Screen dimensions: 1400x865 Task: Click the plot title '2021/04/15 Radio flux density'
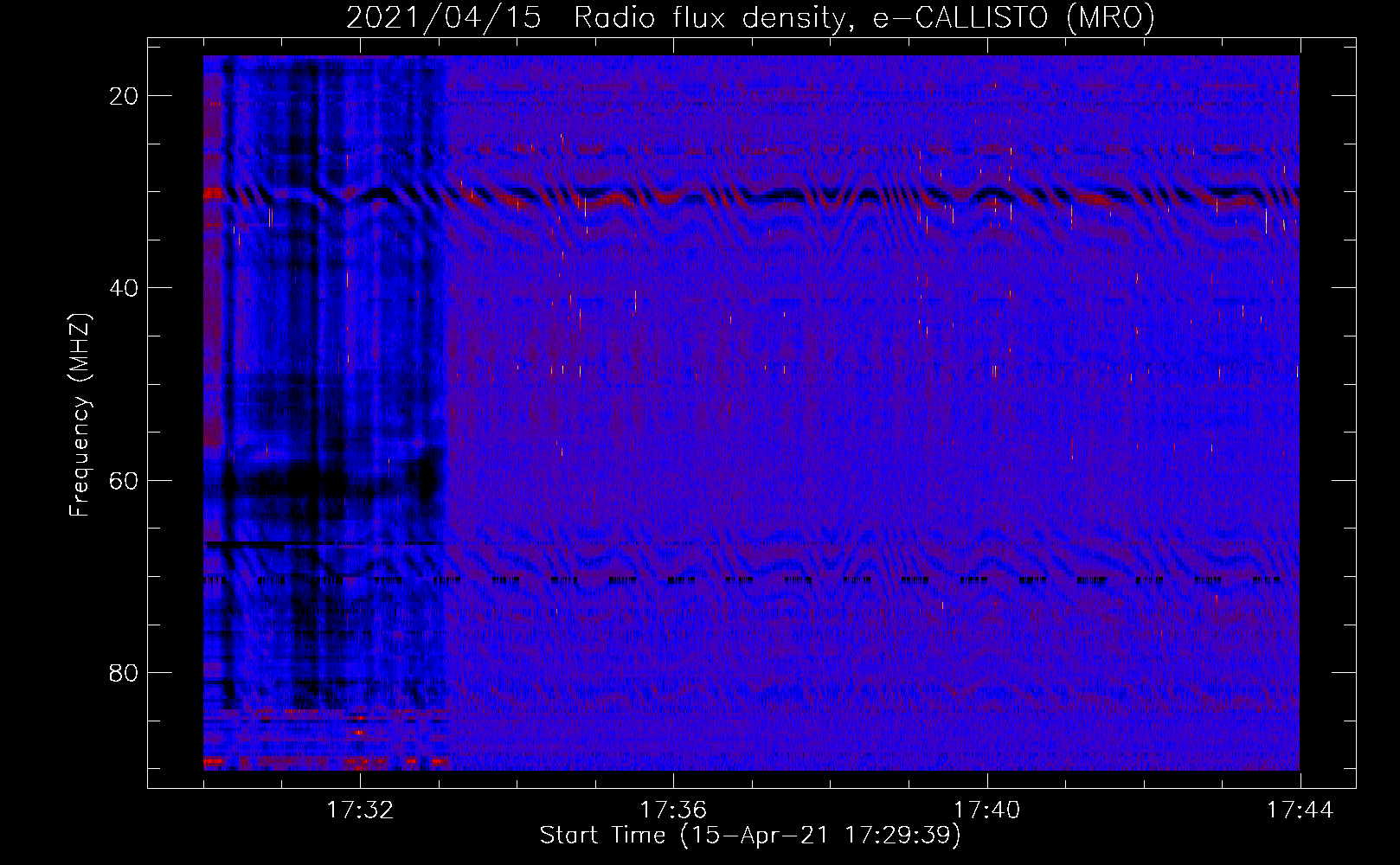[x=750, y=17]
